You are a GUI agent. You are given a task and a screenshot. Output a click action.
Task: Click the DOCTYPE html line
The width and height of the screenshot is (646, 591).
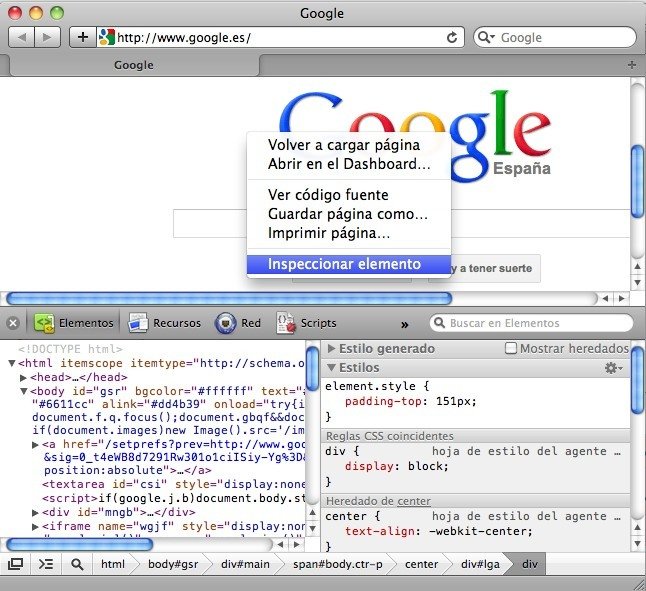pos(70,349)
